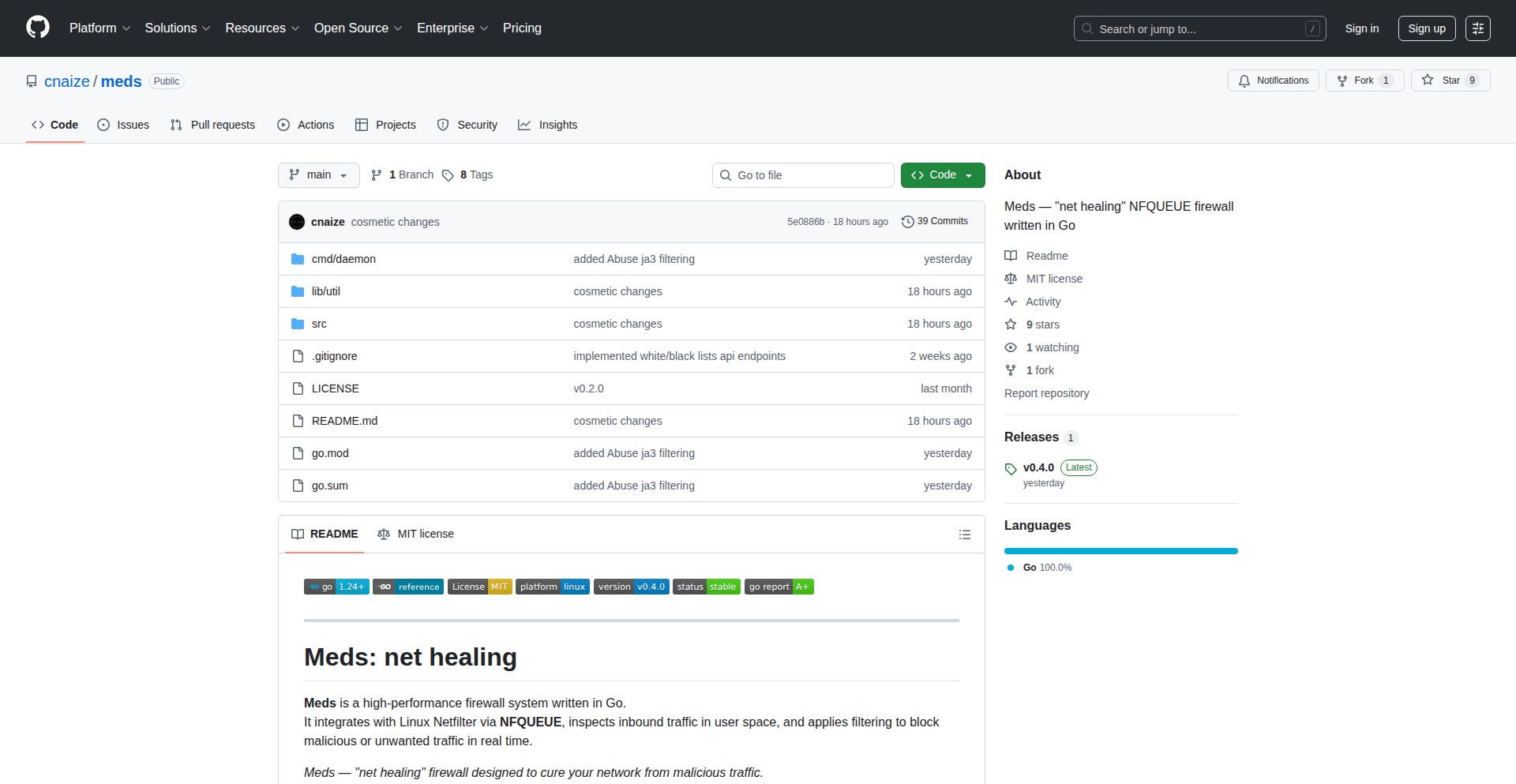Click the Go language color bar
The image size is (1516, 784).
(x=1120, y=551)
